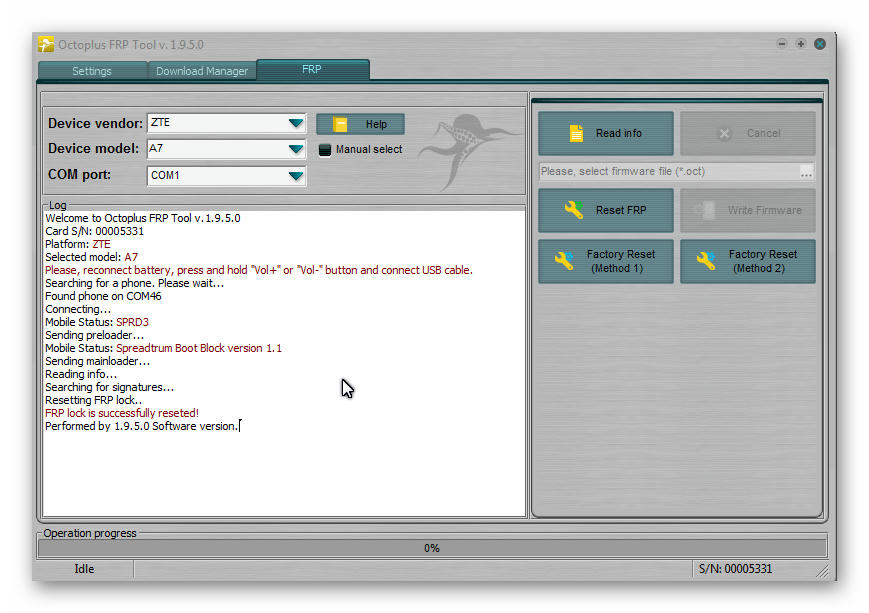Click log line 'Spreadtrum Boot Block version 1.1'

point(199,348)
